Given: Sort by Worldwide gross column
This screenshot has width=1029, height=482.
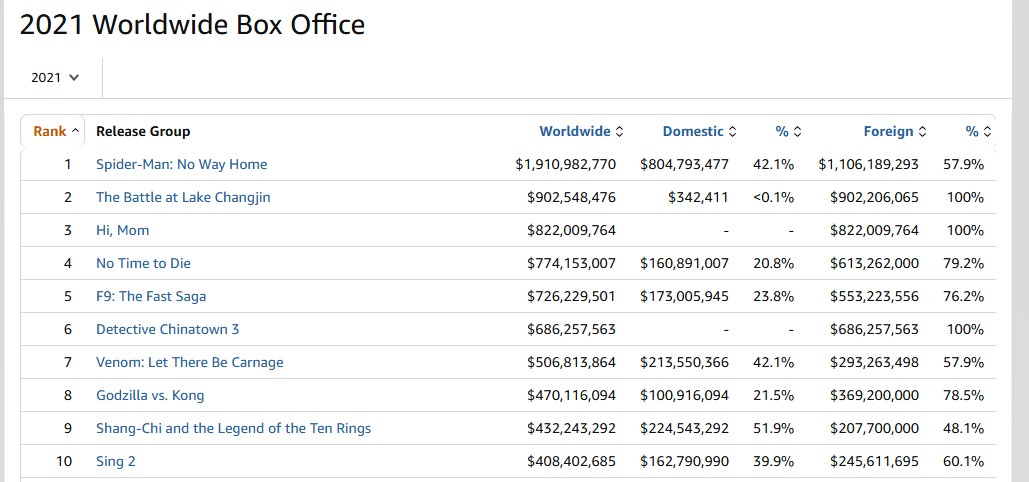Looking at the screenshot, I should [580, 131].
